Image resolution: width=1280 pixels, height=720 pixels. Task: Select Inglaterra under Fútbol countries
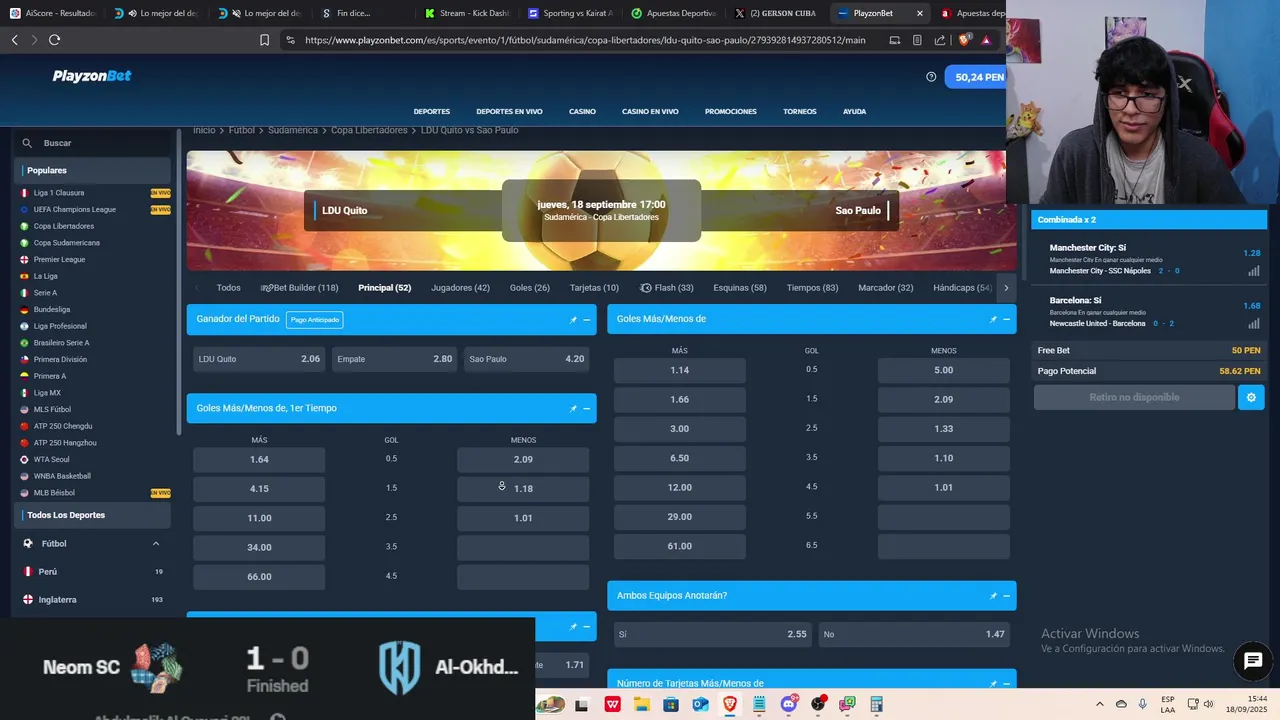tap(57, 600)
